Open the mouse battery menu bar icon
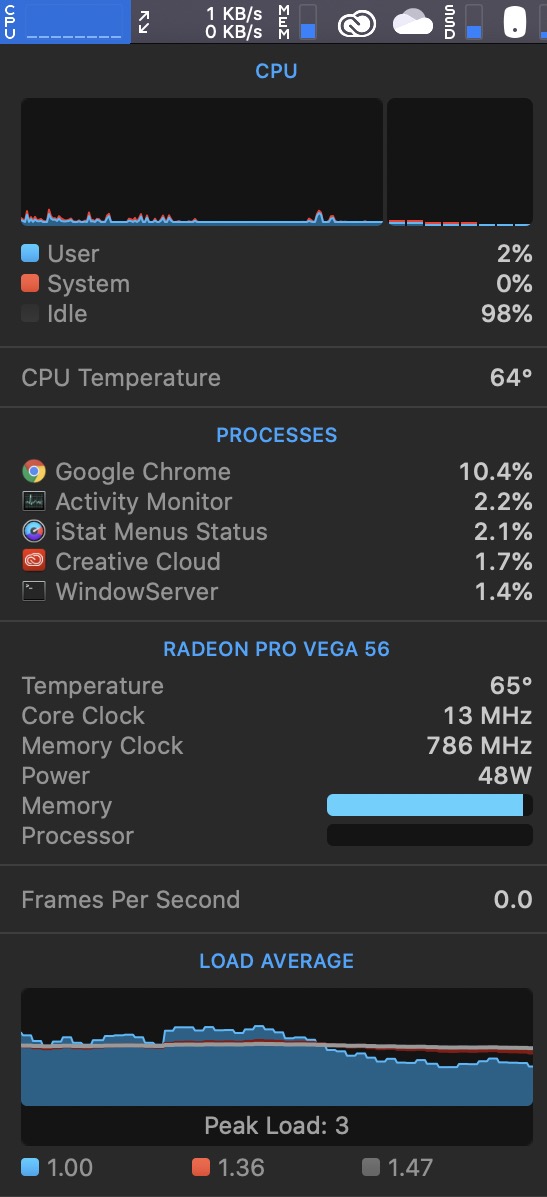 click(515, 22)
